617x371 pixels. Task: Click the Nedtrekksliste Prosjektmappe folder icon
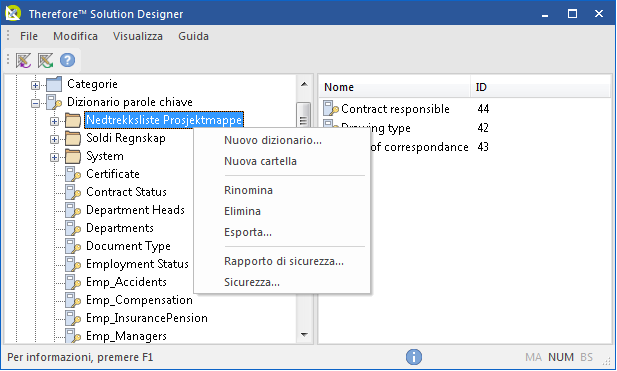[x=73, y=120]
